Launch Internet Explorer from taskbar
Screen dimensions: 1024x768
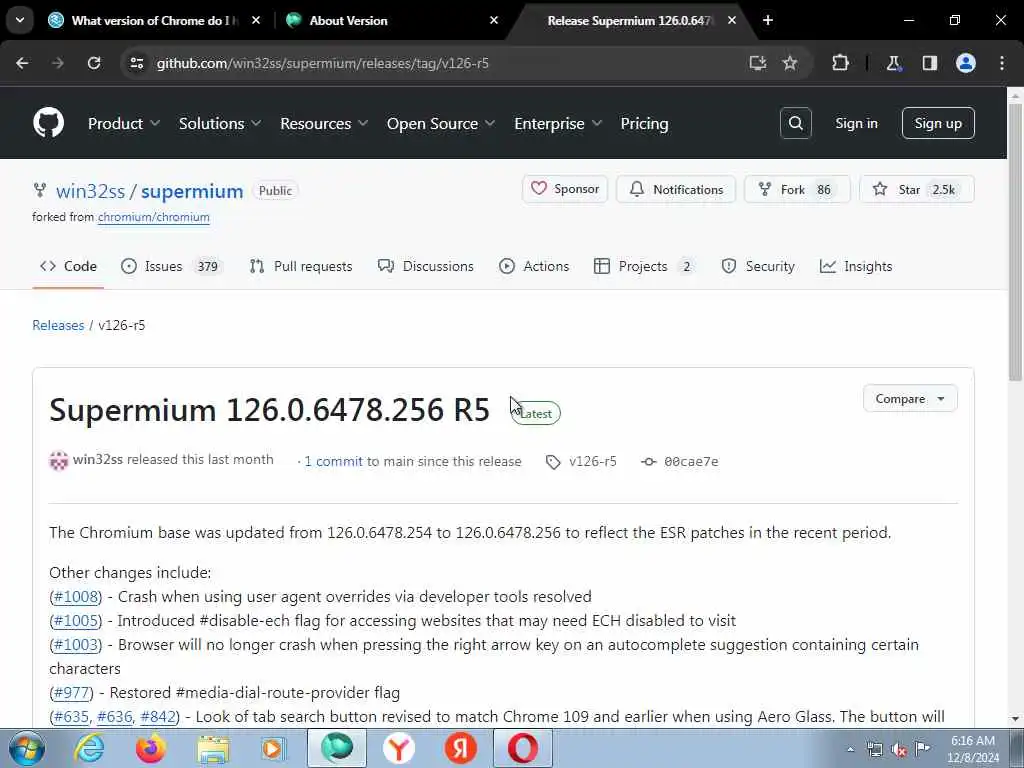pos(89,748)
